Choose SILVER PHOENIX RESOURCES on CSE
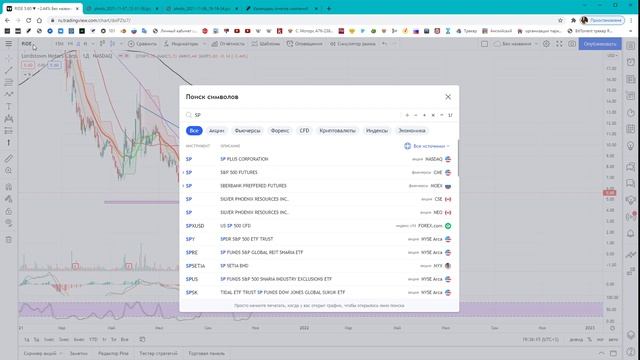This screenshot has height=360, width=640. (x=318, y=199)
